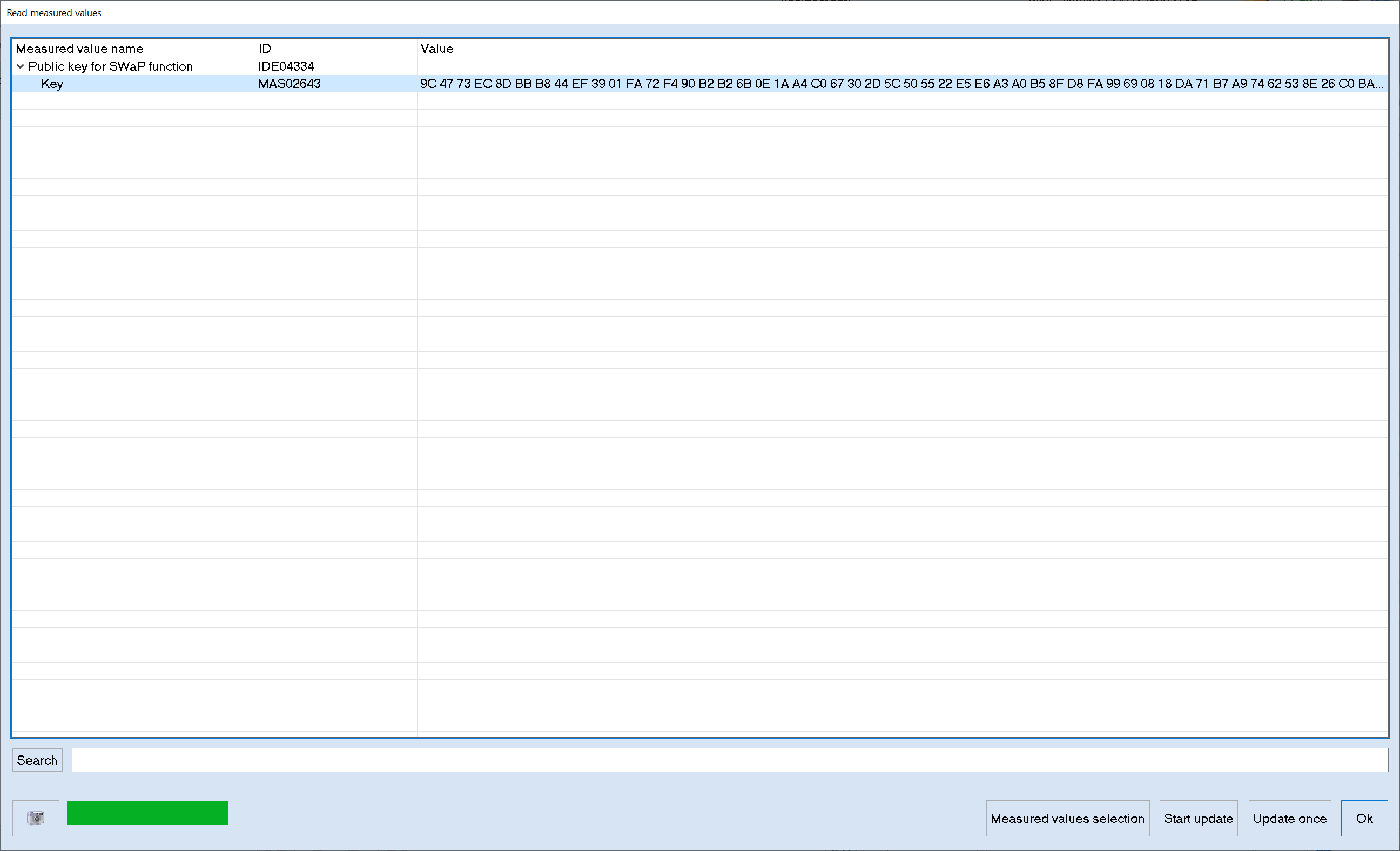The image size is (1400, 851).
Task: Select the MAS02643 ID cell
Action: (x=289, y=84)
